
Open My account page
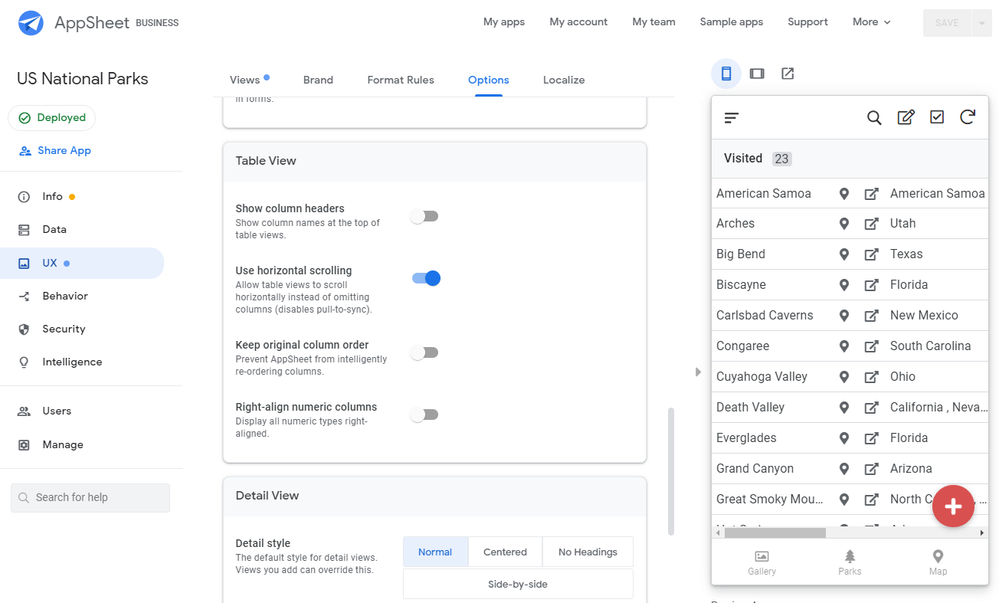pos(579,22)
